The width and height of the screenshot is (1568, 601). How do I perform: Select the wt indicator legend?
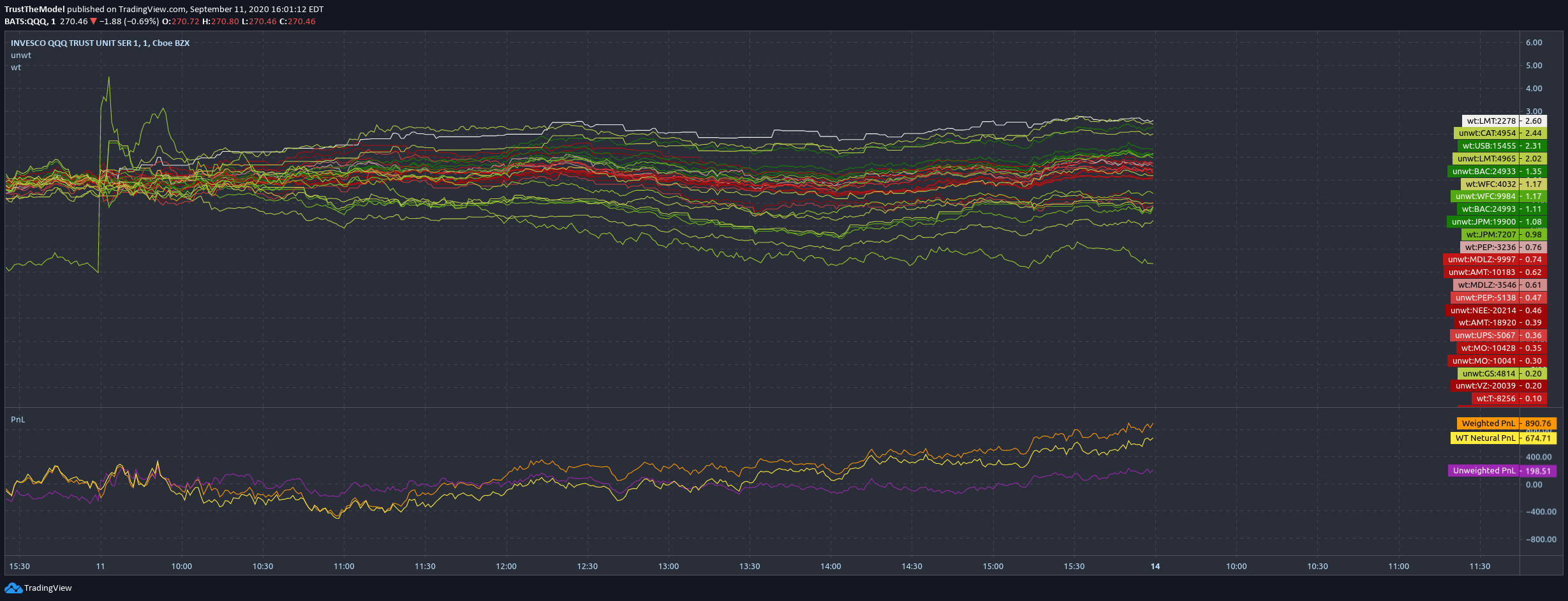coord(16,68)
